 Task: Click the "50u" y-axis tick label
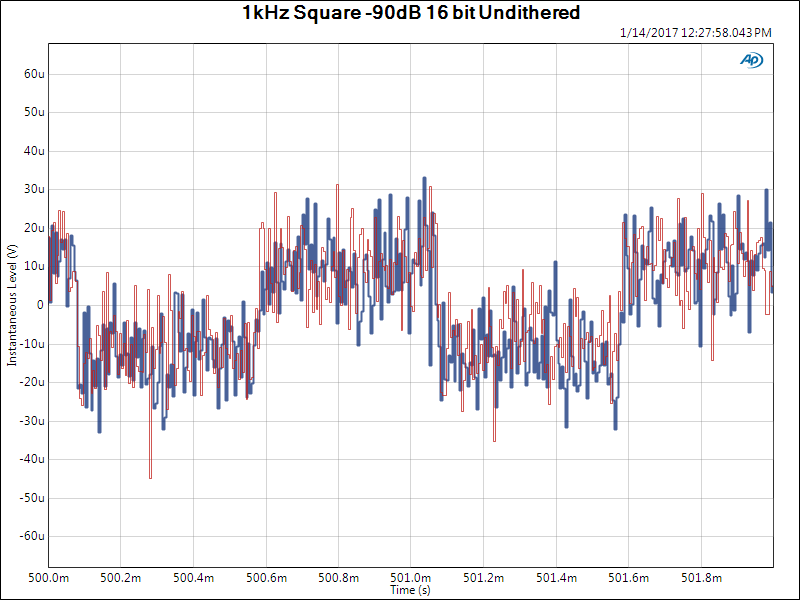(34, 112)
